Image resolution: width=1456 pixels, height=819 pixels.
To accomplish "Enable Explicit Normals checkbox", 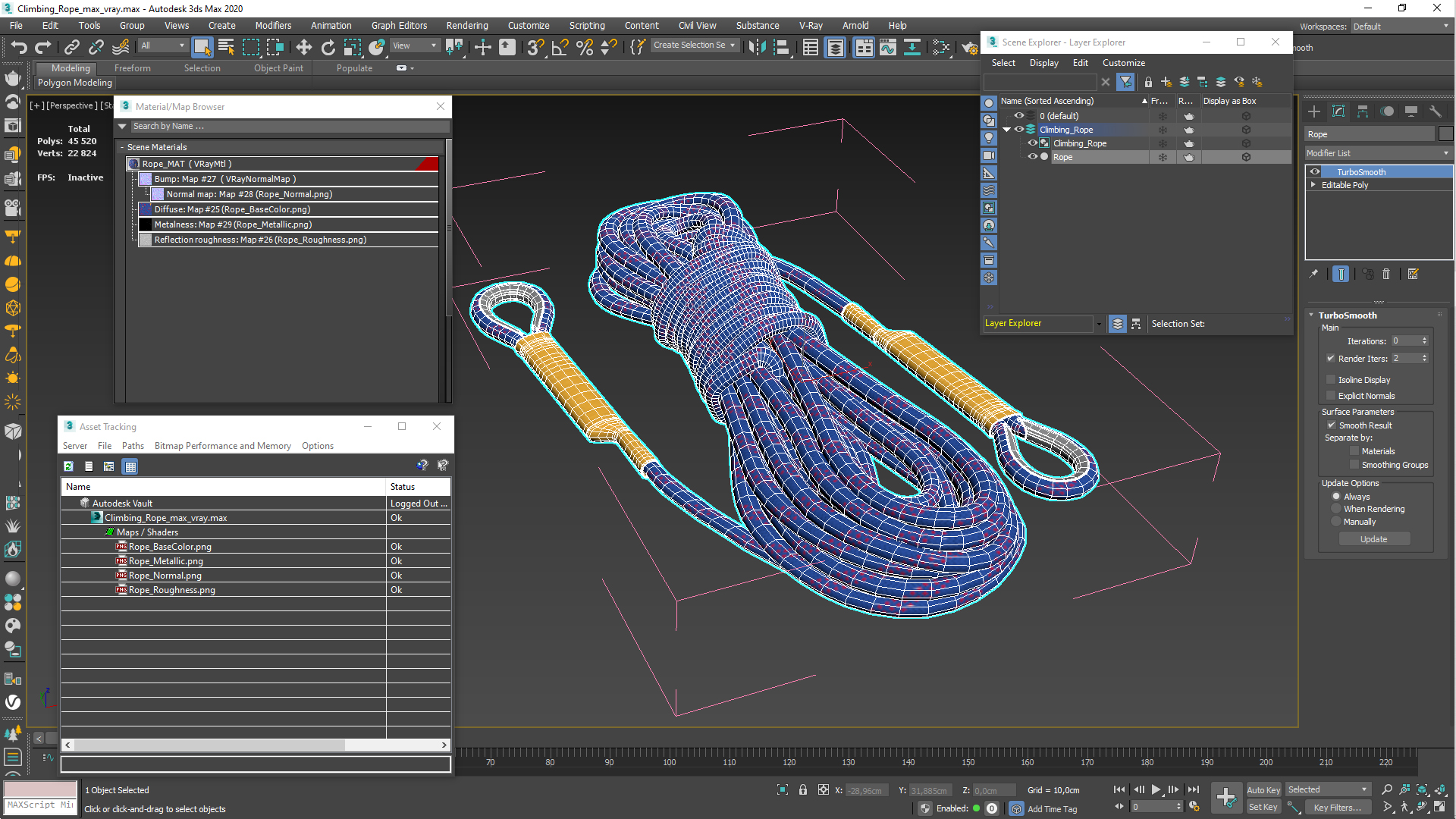I will tap(1331, 396).
